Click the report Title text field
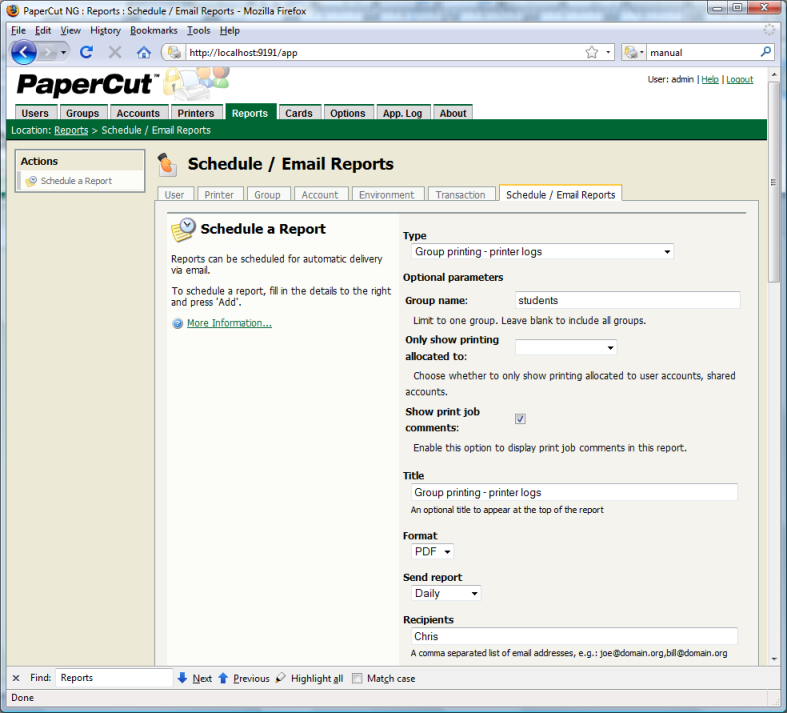Image resolution: width=787 pixels, height=713 pixels. [574, 492]
